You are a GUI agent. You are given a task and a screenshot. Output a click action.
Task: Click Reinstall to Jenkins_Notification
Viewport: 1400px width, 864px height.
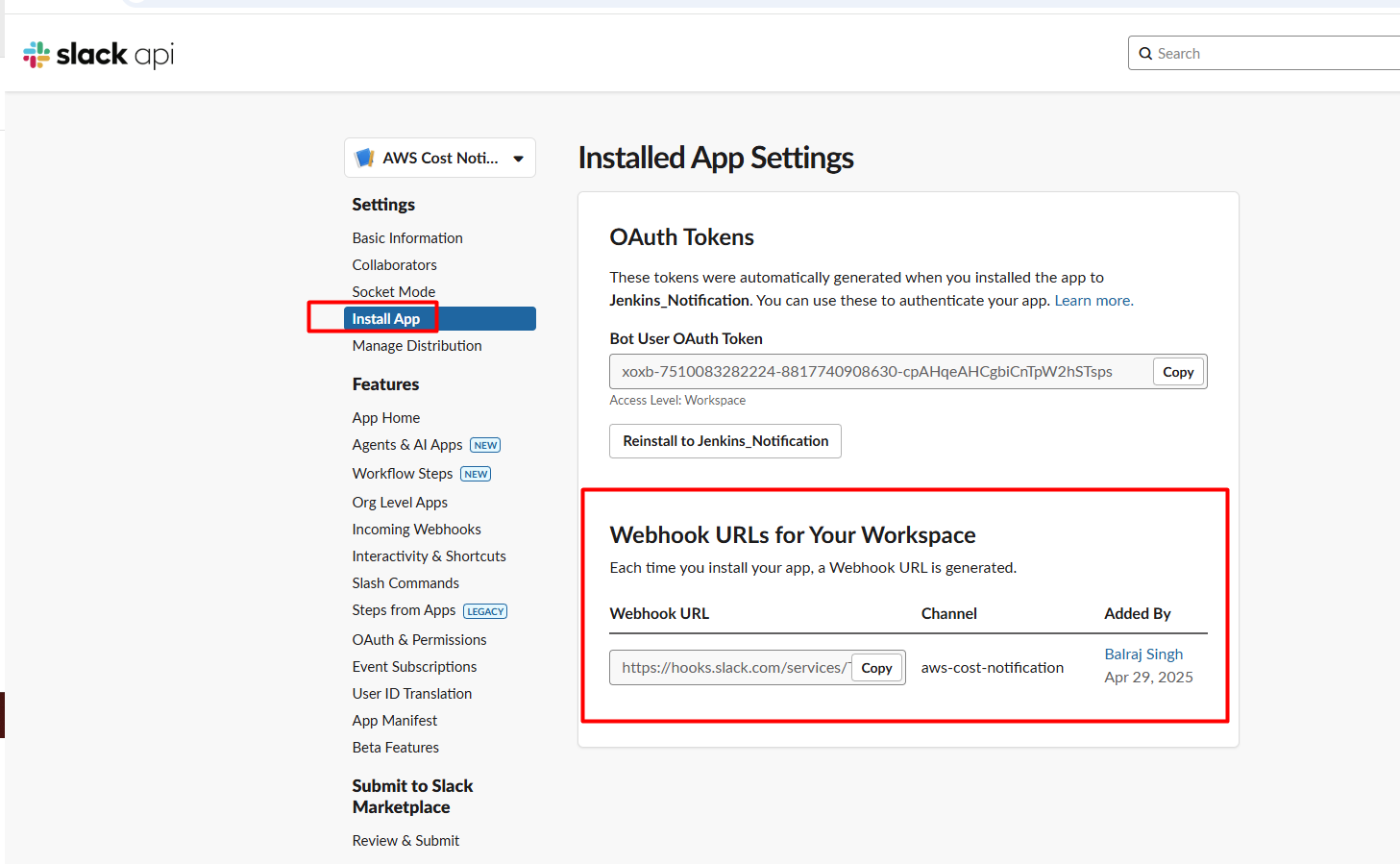coord(725,441)
